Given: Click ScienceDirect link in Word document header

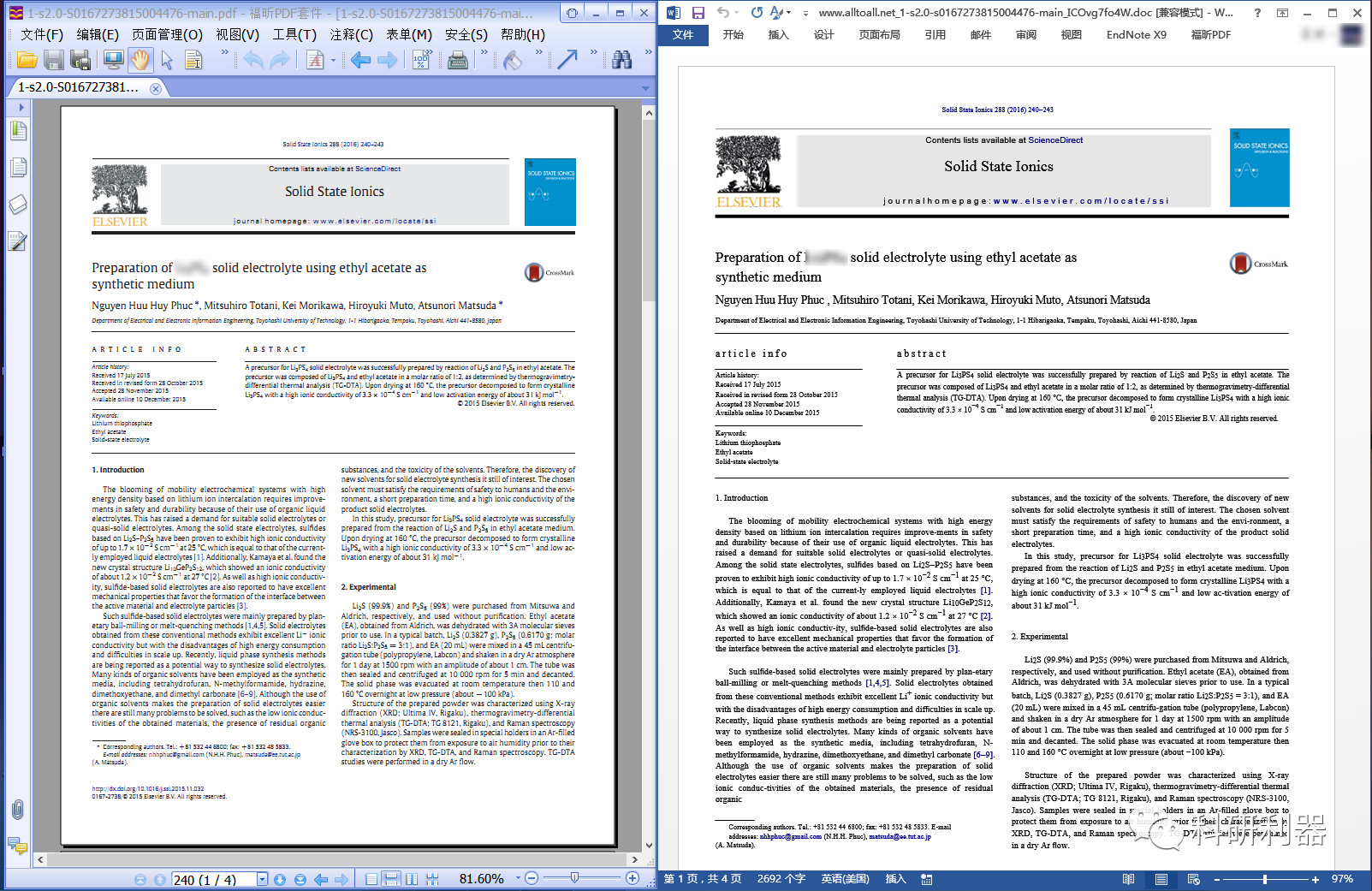Looking at the screenshot, I should [1054, 140].
